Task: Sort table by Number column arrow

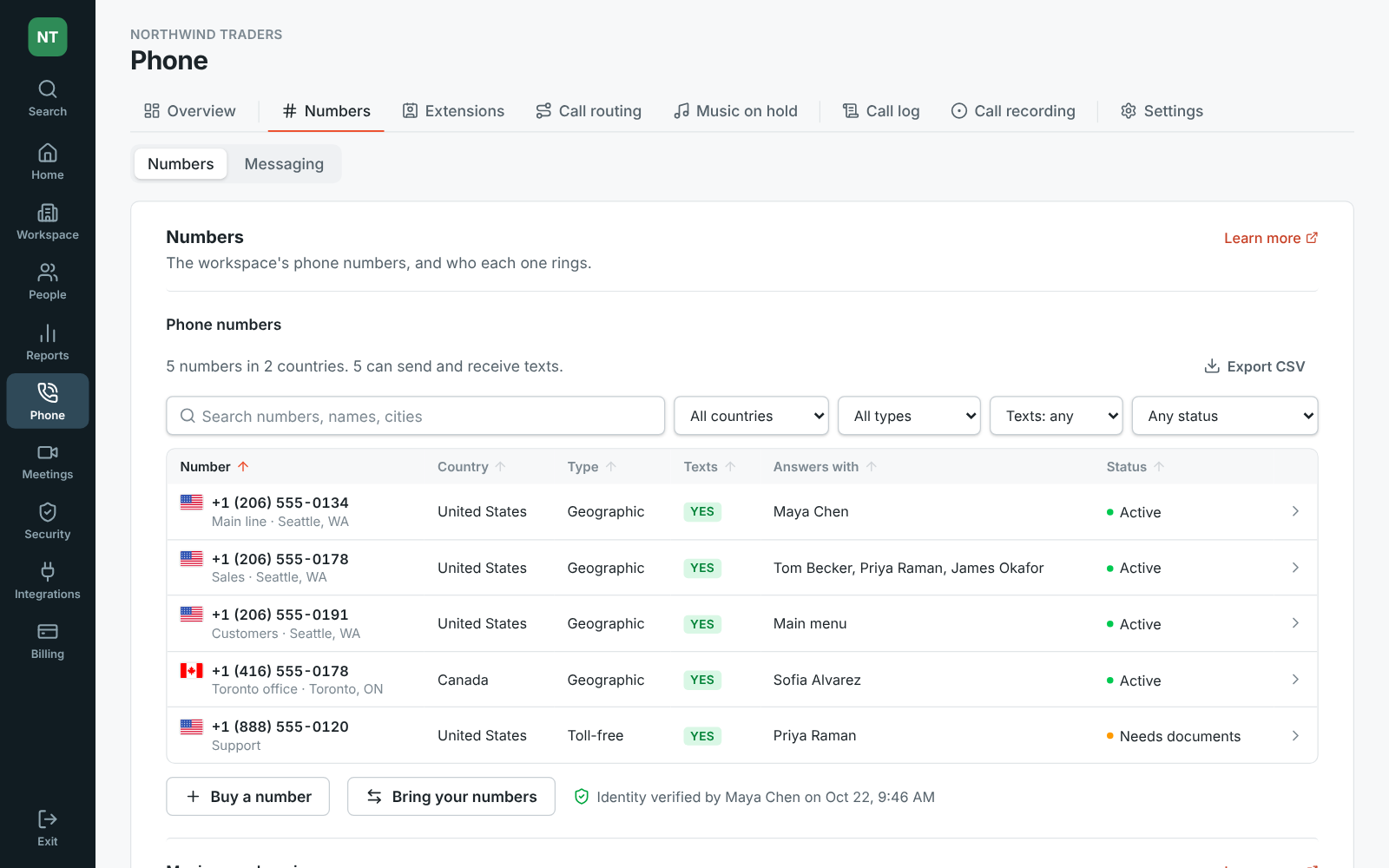Action: pos(244,467)
